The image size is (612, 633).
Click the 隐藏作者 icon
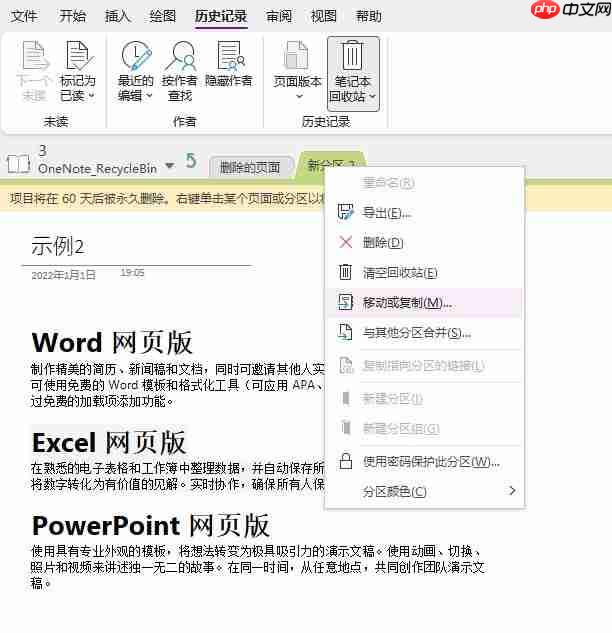click(x=230, y=55)
